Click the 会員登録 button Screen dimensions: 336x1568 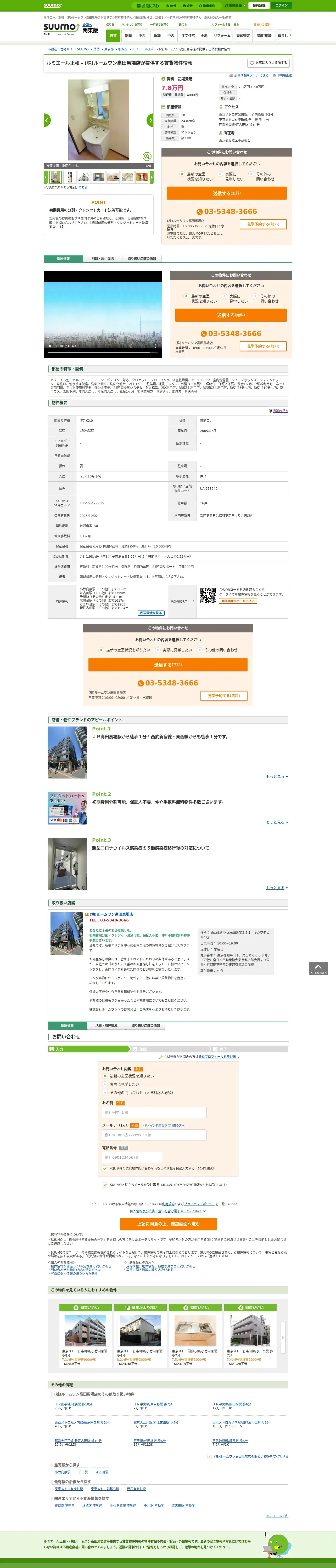coord(259,5)
